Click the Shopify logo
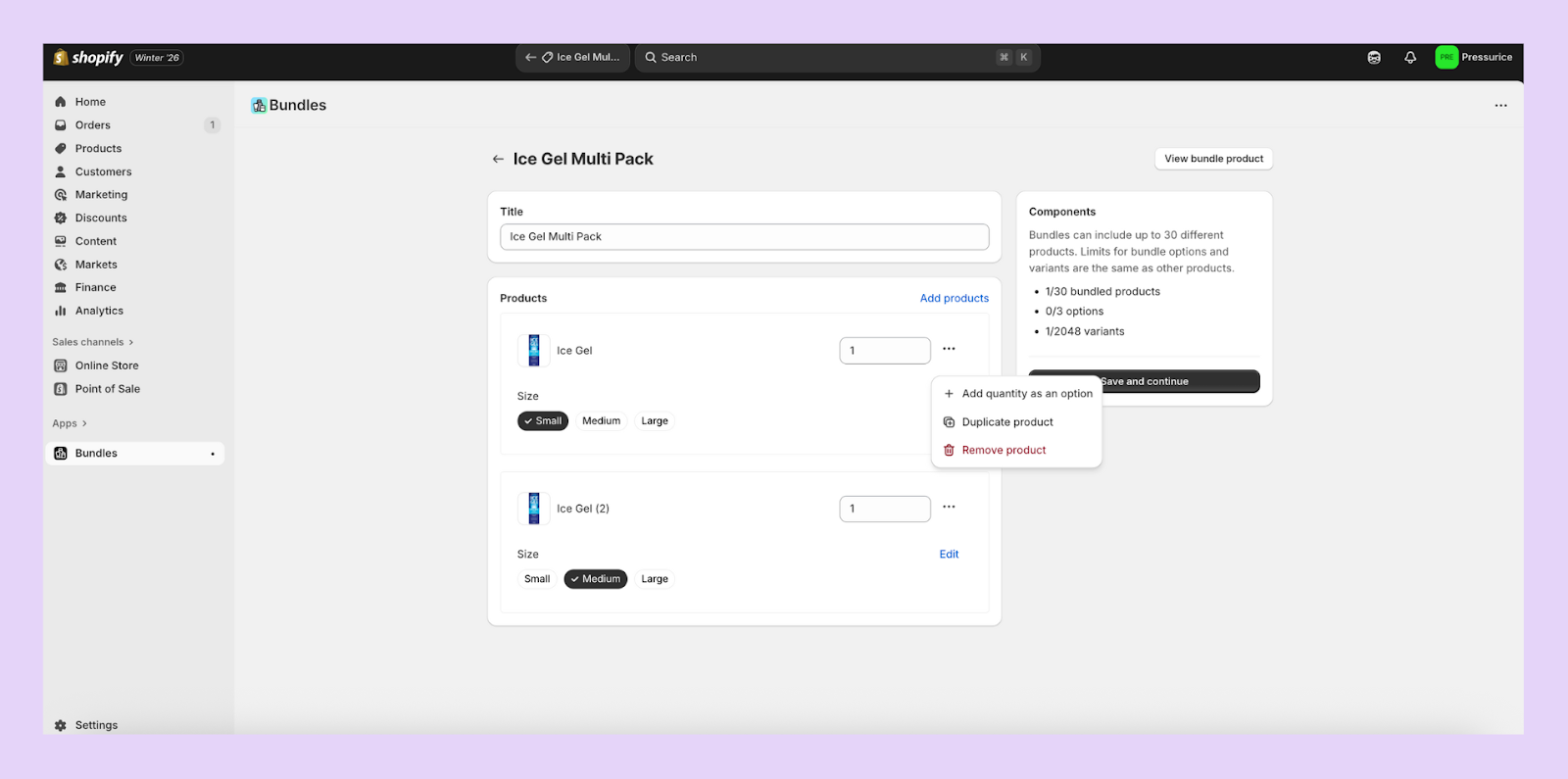 tap(88, 58)
